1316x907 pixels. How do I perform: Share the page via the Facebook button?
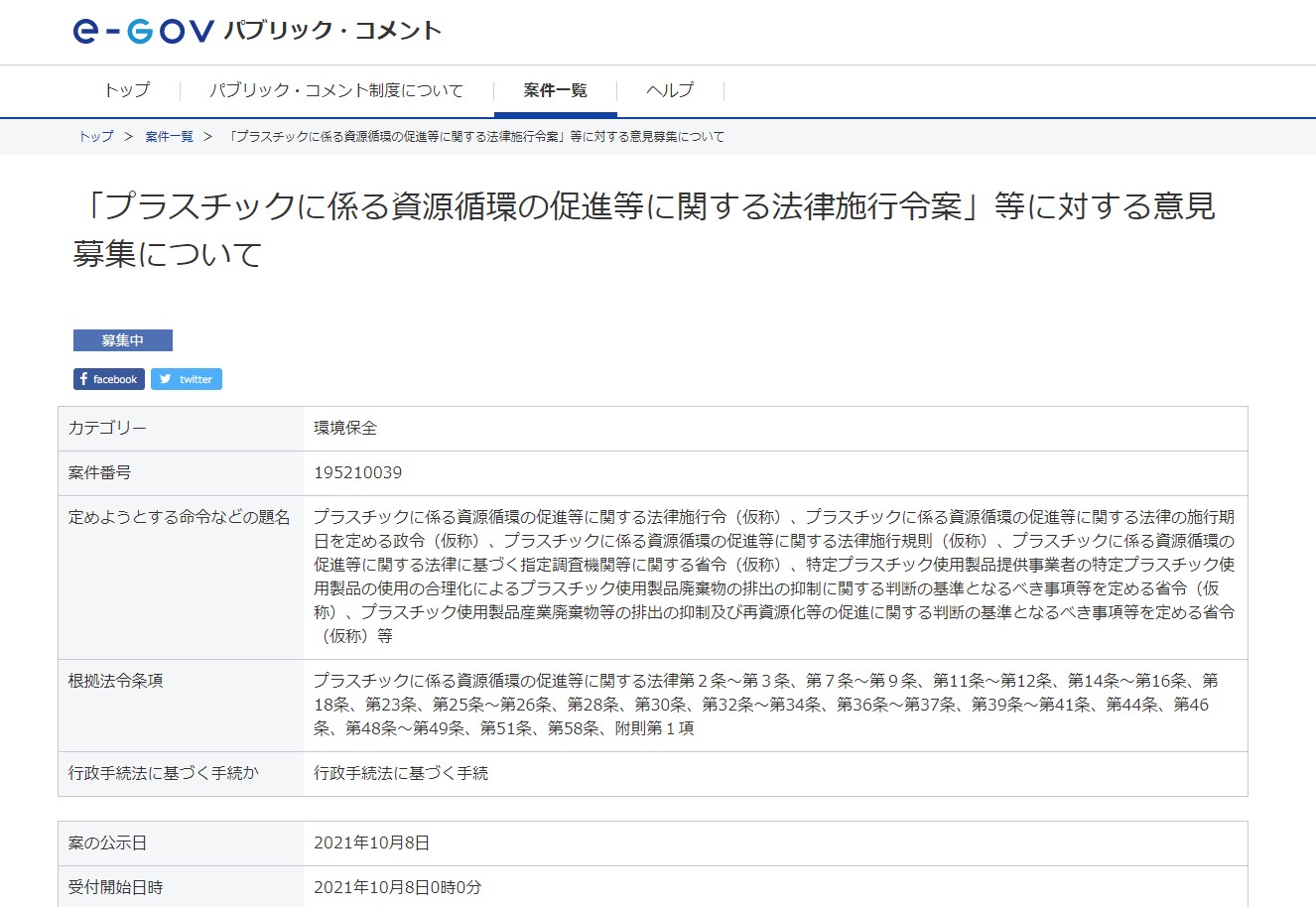tap(109, 379)
